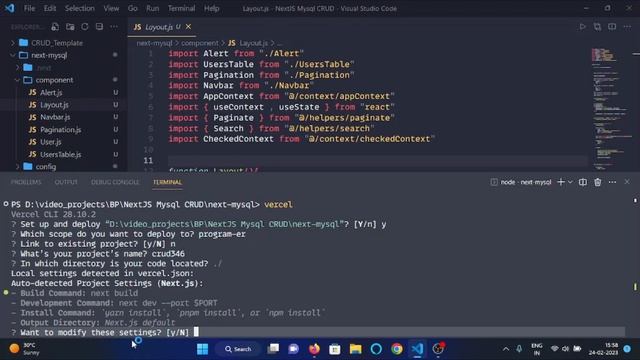The width and height of the screenshot is (640, 360).
Task: Open the clock and date flyout
Action: pos(603,349)
